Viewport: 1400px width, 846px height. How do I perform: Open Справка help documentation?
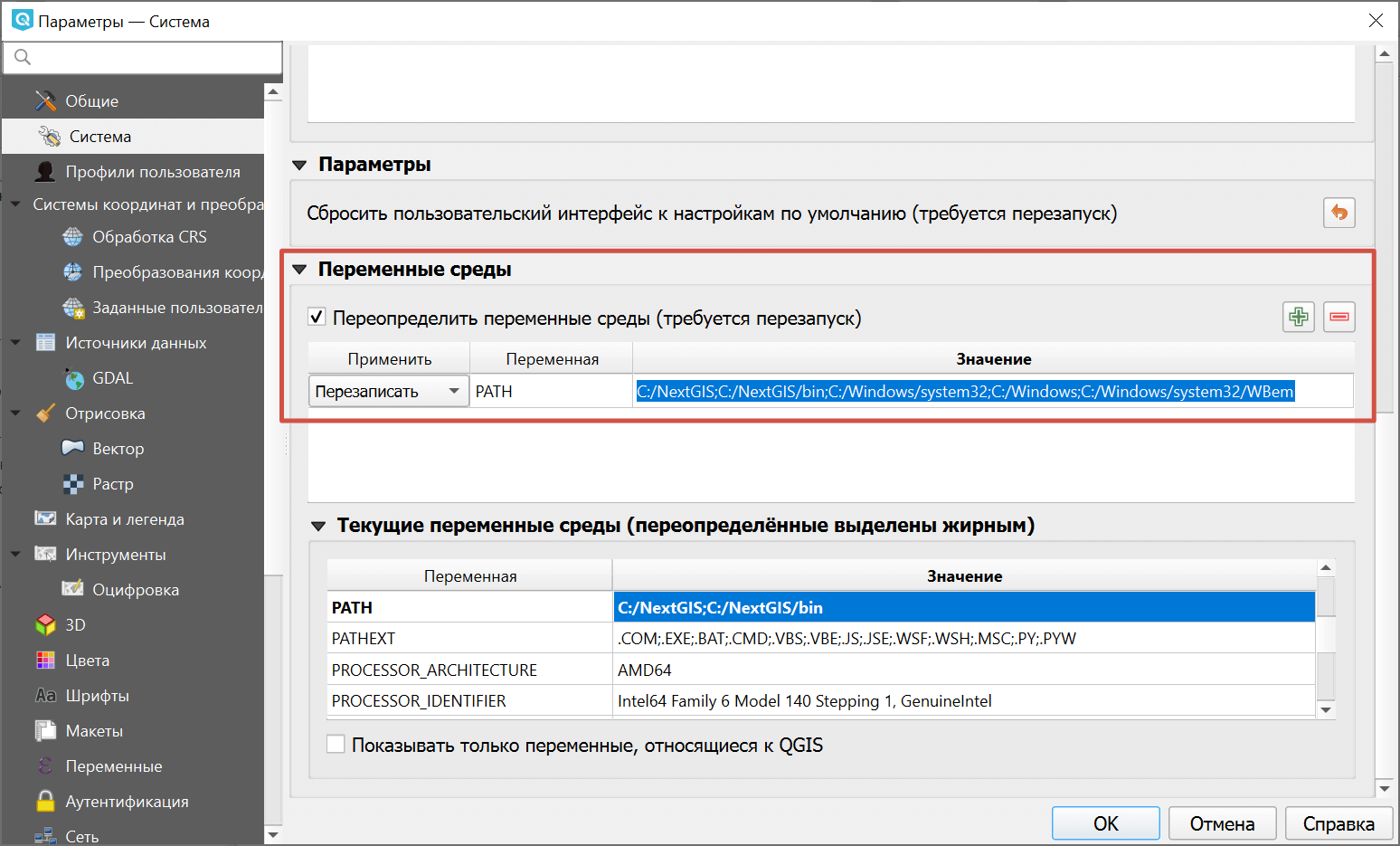tap(1339, 822)
